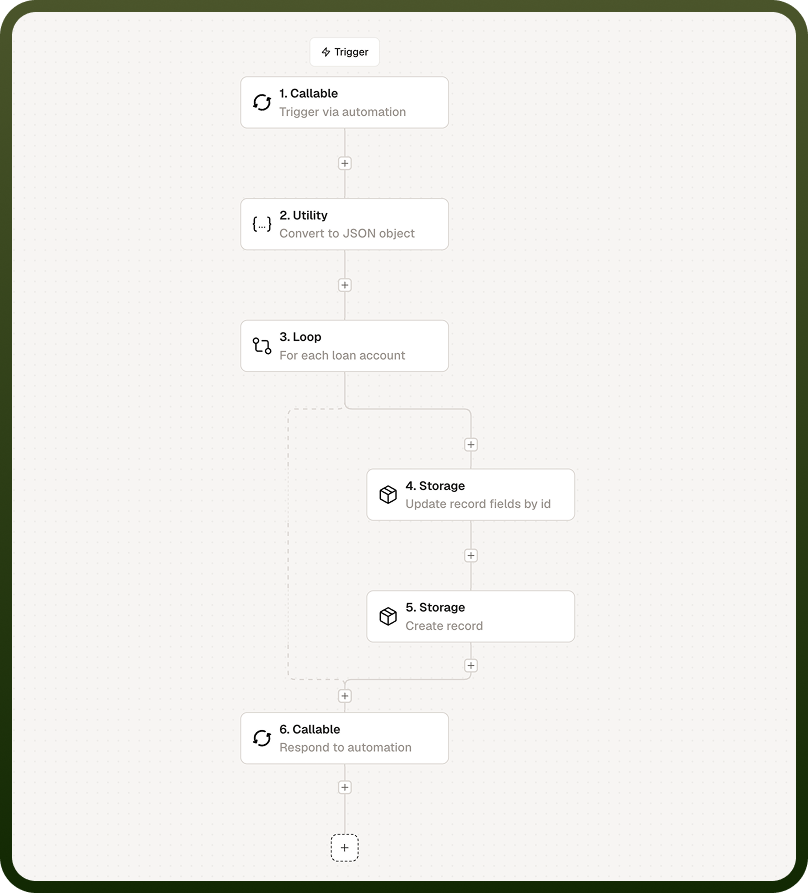Click the loop branch icon in step 3 Loop
Viewport: 808px width, 893px height.
click(x=262, y=346)
